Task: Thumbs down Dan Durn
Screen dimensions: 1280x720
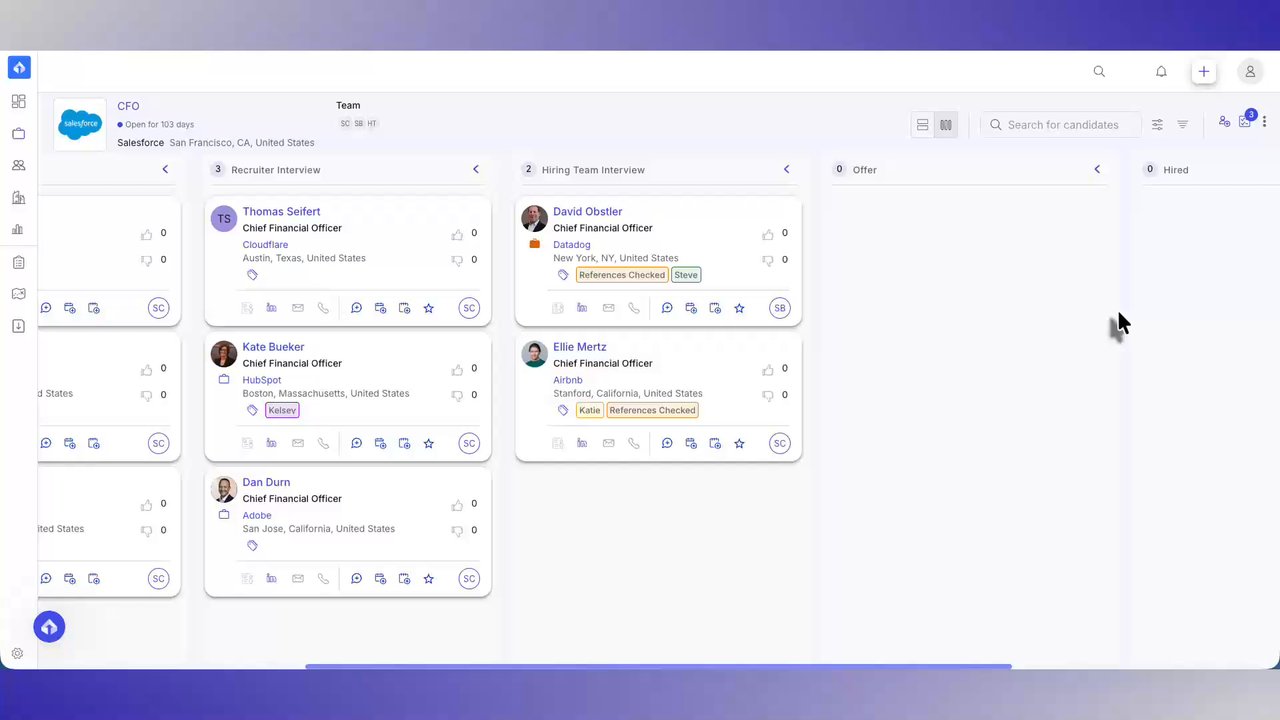Action: coord(457,531)
